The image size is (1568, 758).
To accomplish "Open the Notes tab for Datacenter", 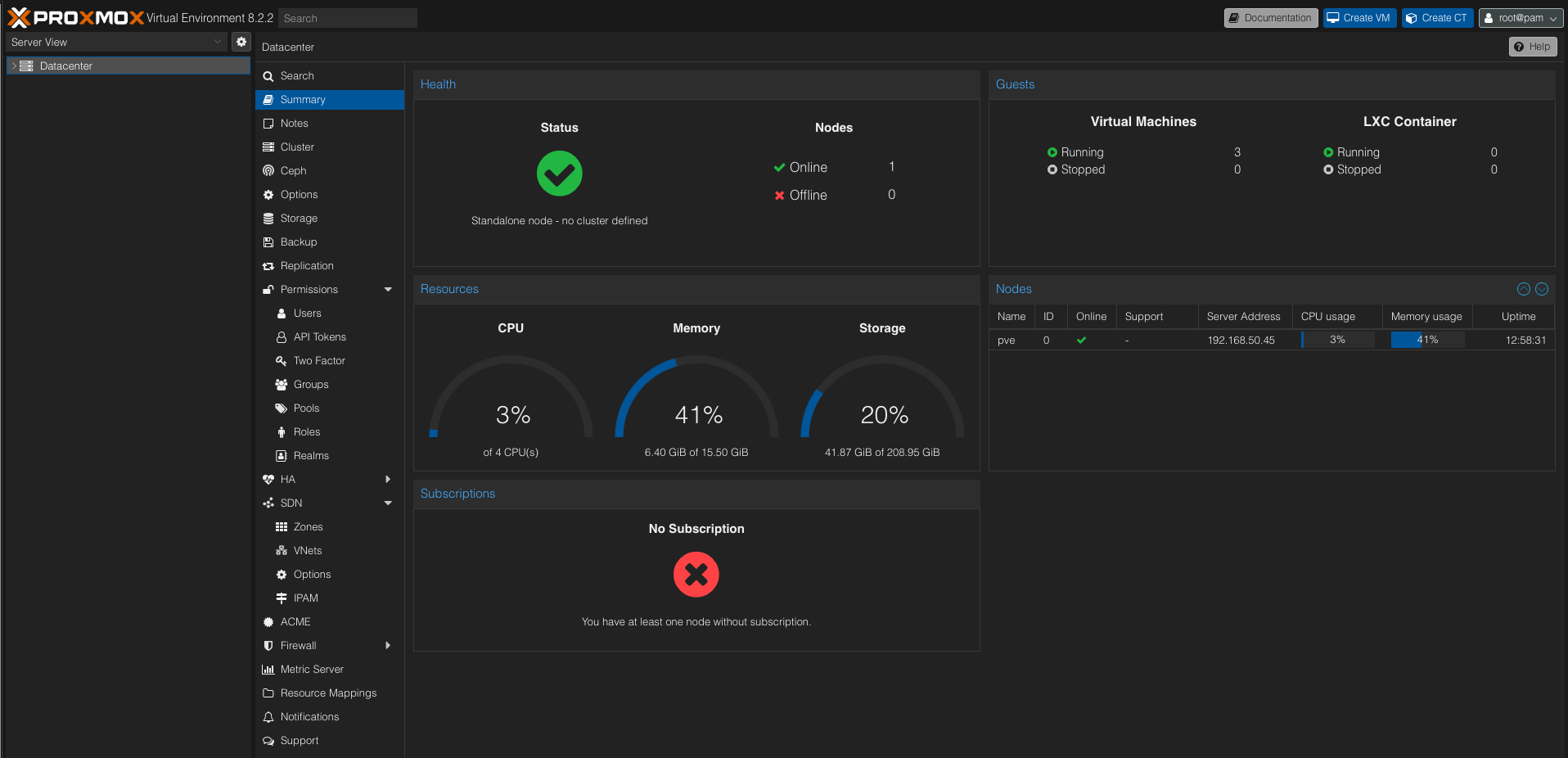I will (293, 123).
